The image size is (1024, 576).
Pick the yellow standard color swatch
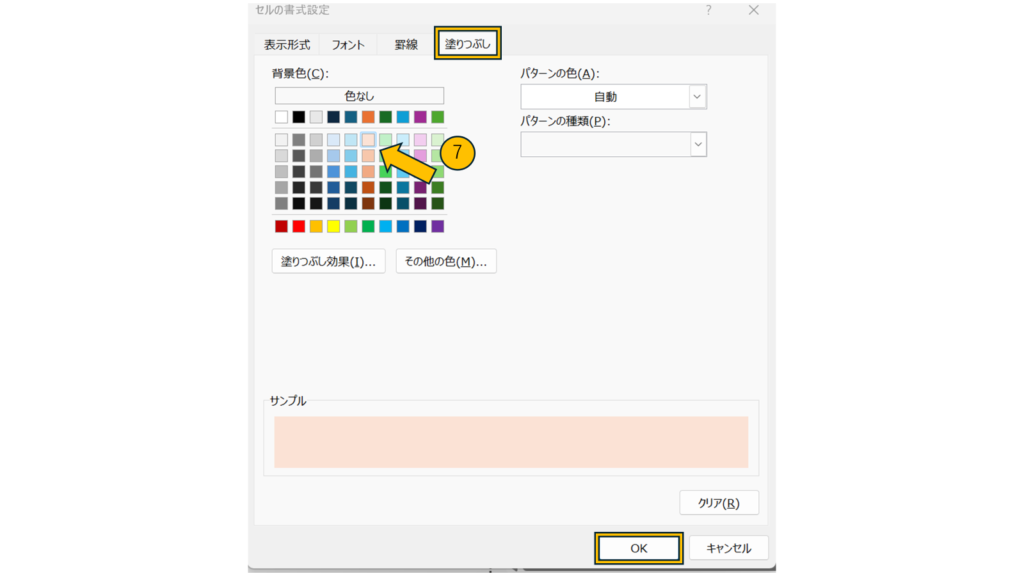click(x=333, y=226)
